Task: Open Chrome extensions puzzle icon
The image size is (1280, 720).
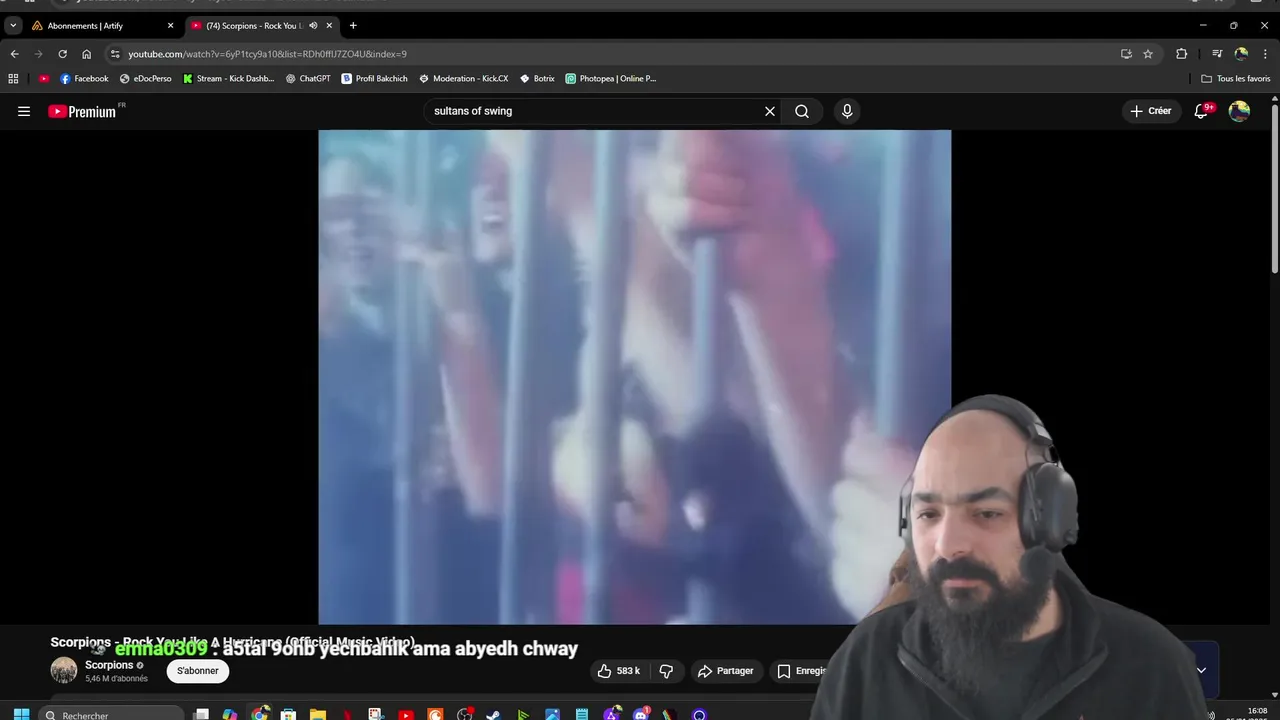Action: (x=1181, y=54)
